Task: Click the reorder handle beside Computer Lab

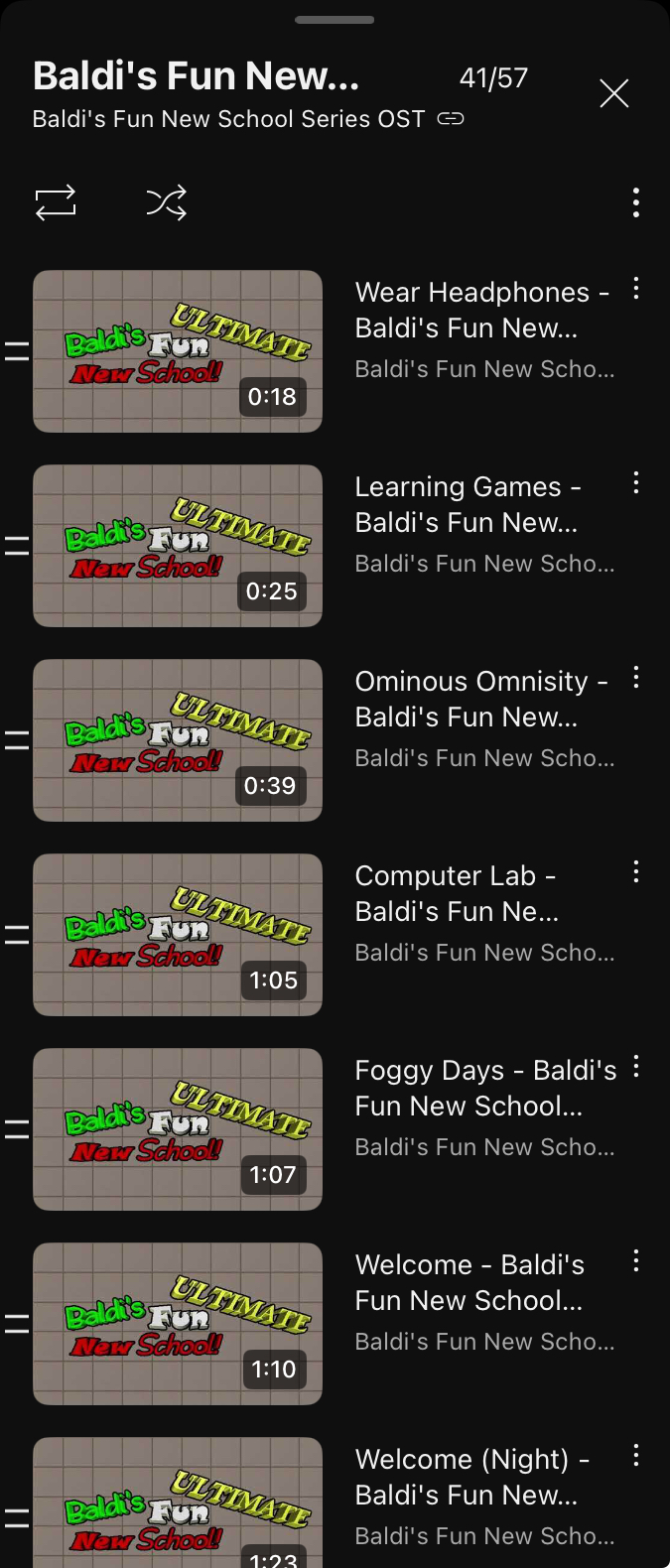Action: pyautogui.click(x=17, y=935)
